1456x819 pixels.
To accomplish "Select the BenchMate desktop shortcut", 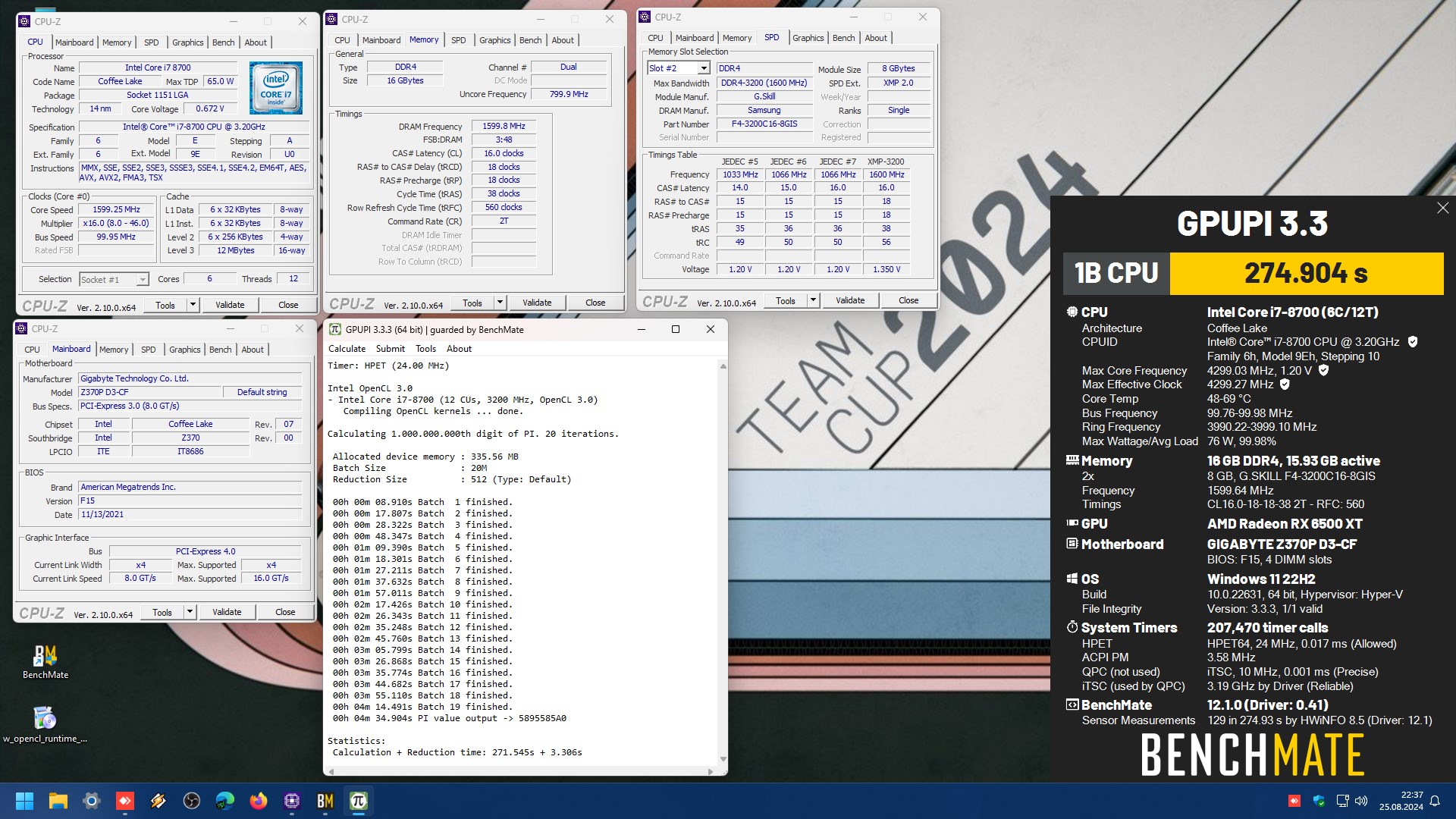I will point(45,661).
